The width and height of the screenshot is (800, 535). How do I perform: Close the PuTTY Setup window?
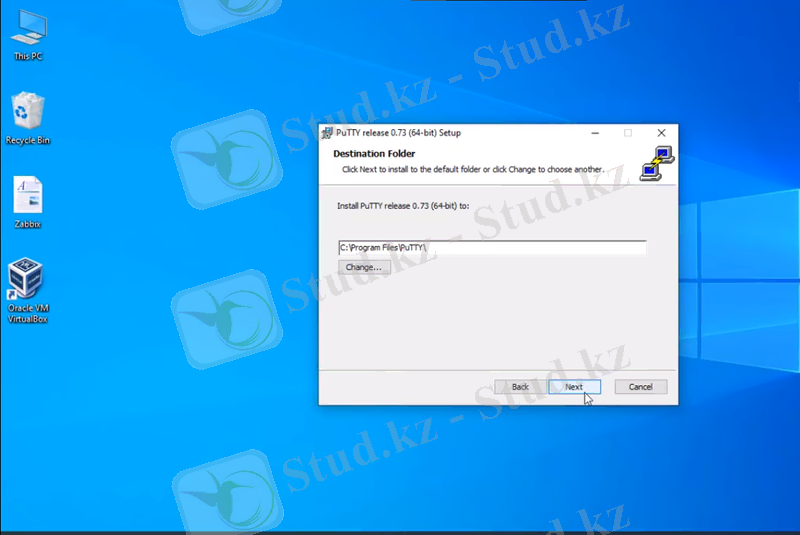(661, 133)
